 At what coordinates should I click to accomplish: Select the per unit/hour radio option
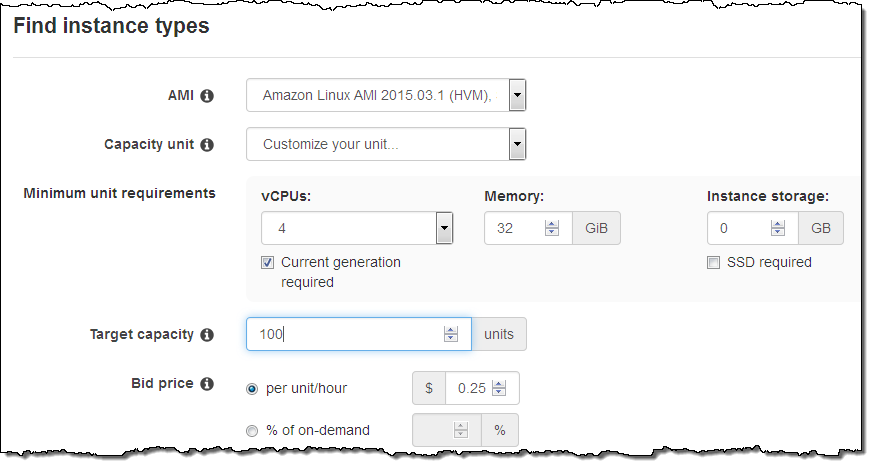click(252, 388)
